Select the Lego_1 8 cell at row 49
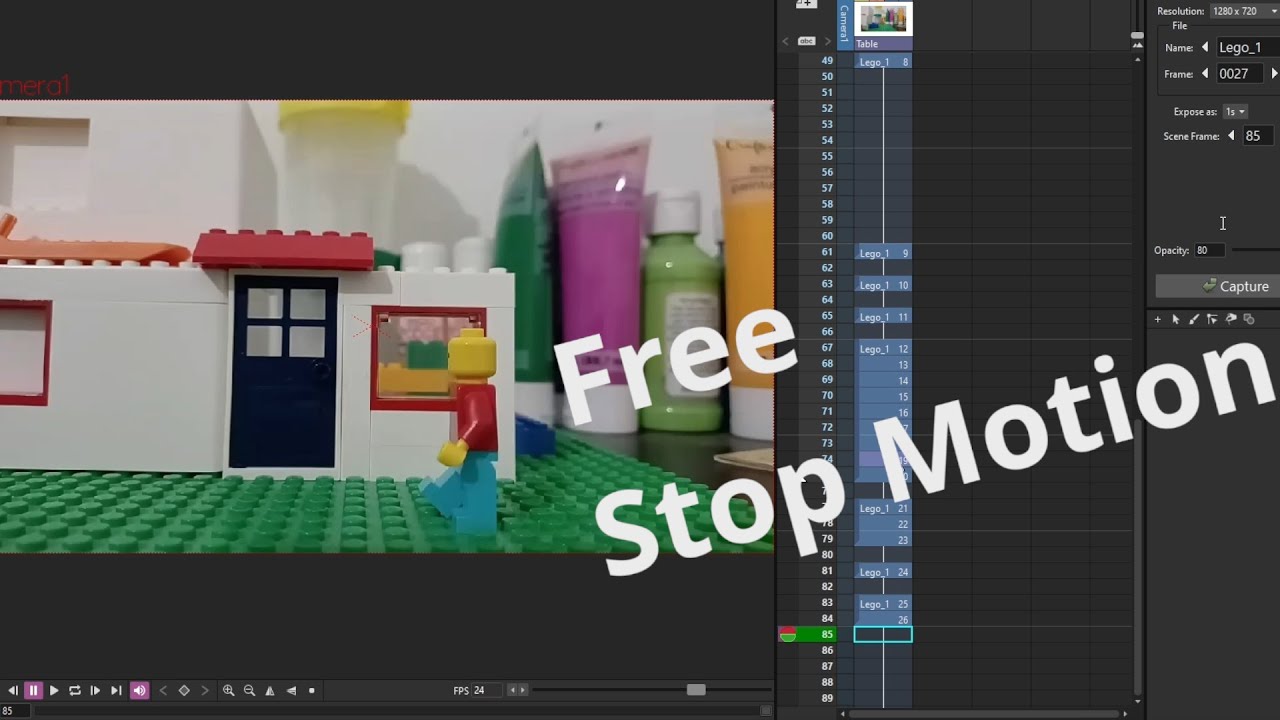 pyautogui.click(x=883, y=62)
